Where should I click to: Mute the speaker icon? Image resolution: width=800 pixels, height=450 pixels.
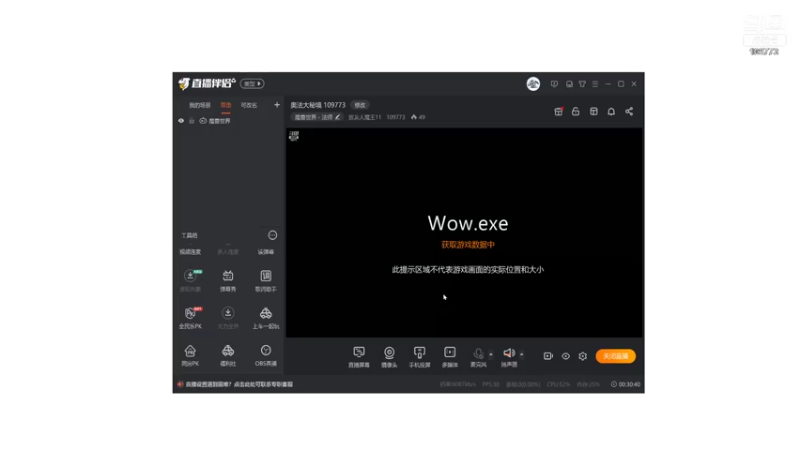point(509,353)
